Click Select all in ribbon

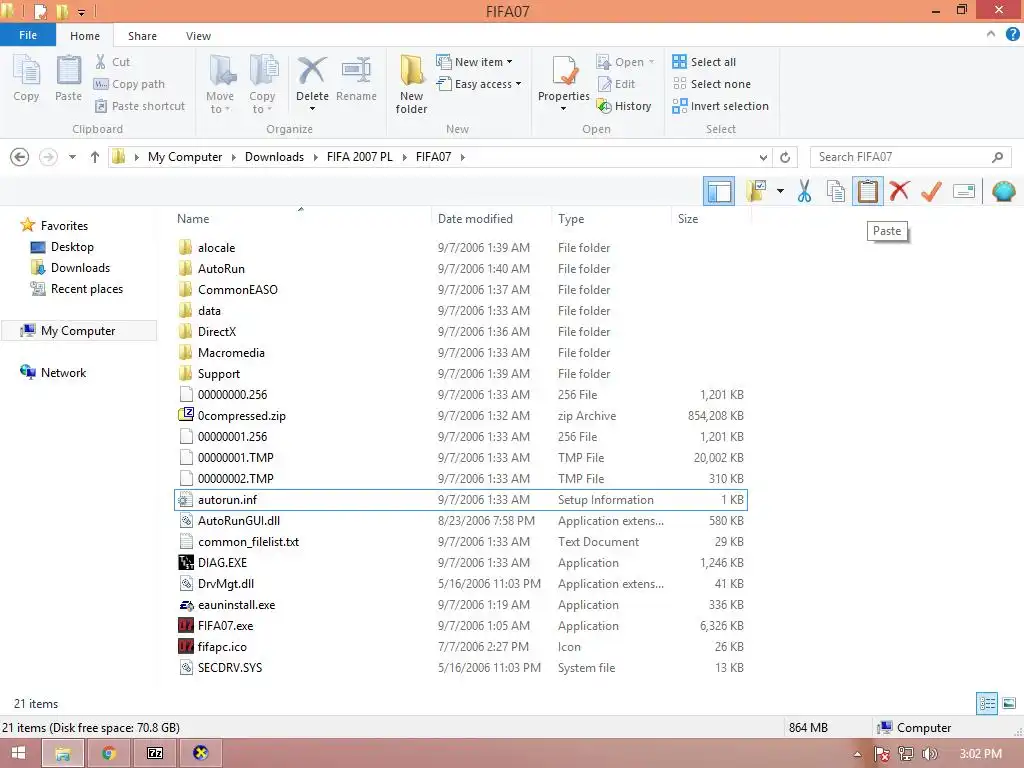[x=704, y=62]
